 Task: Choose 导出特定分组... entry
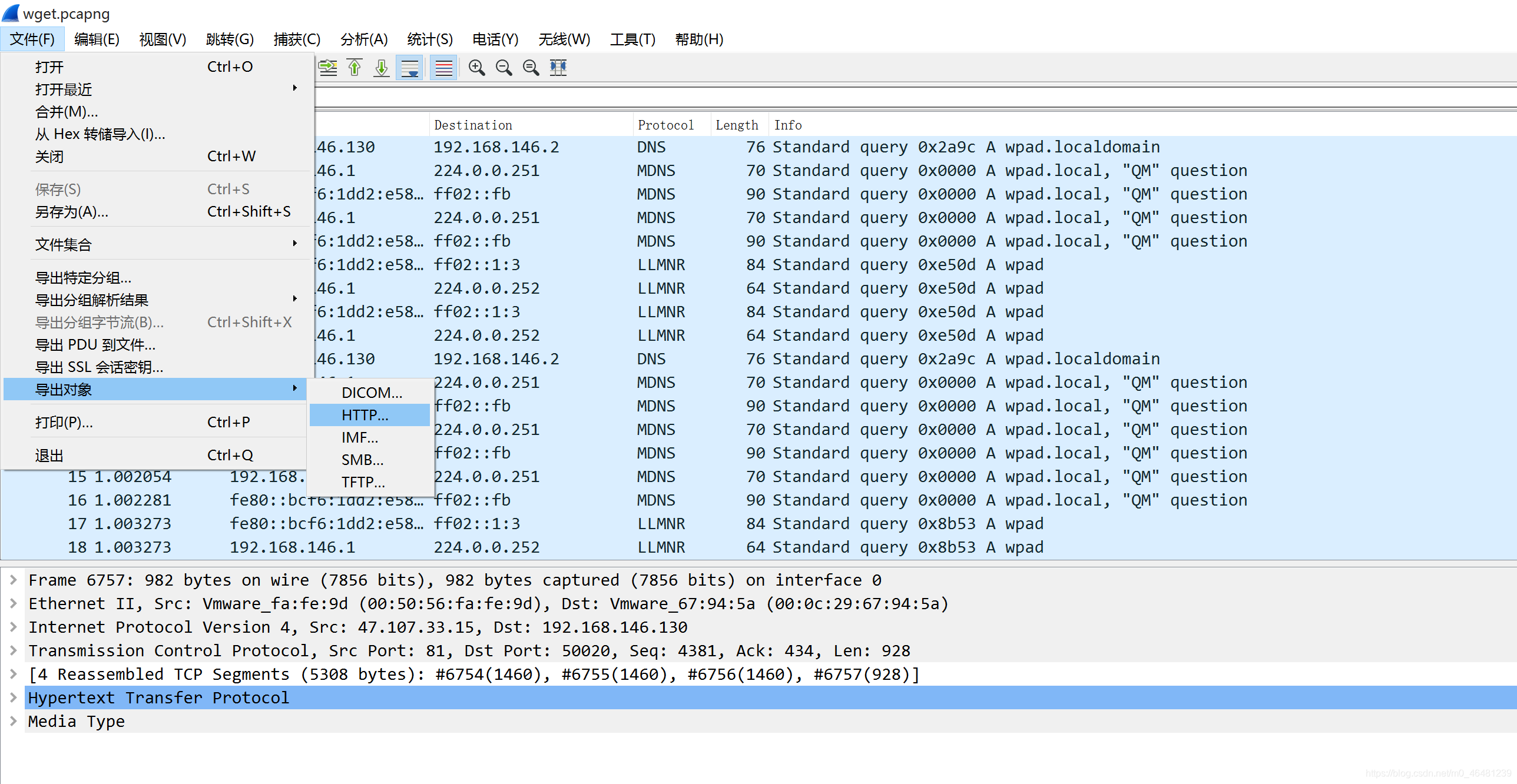[156, 278]
